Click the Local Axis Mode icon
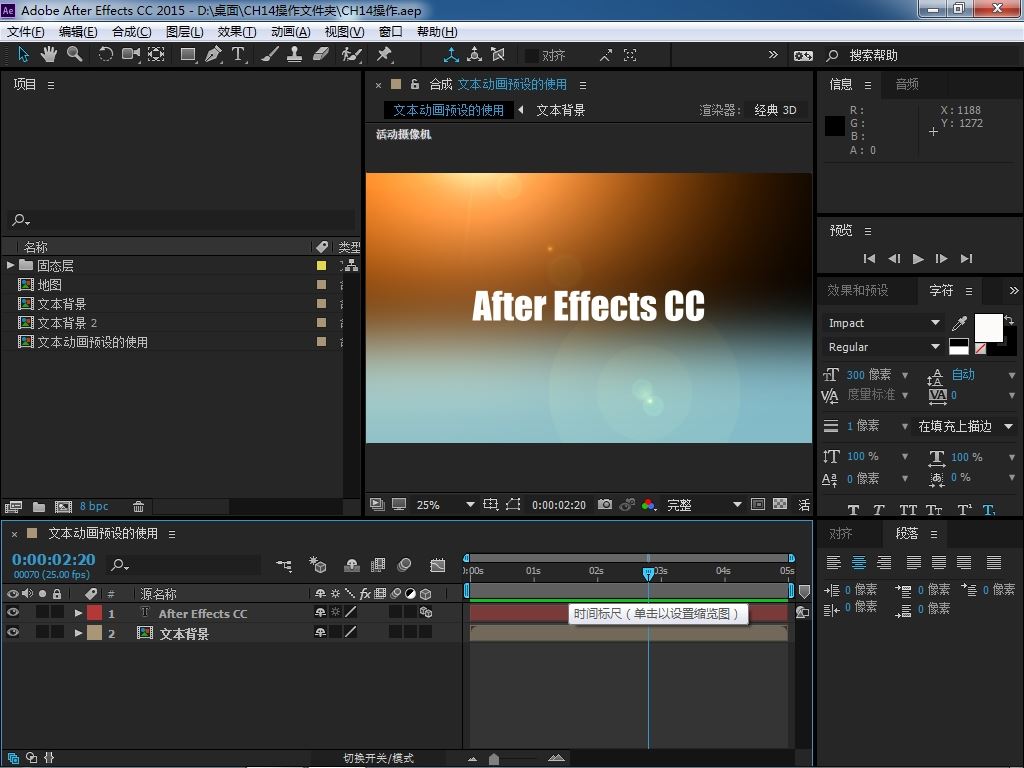 pos(451,55)
